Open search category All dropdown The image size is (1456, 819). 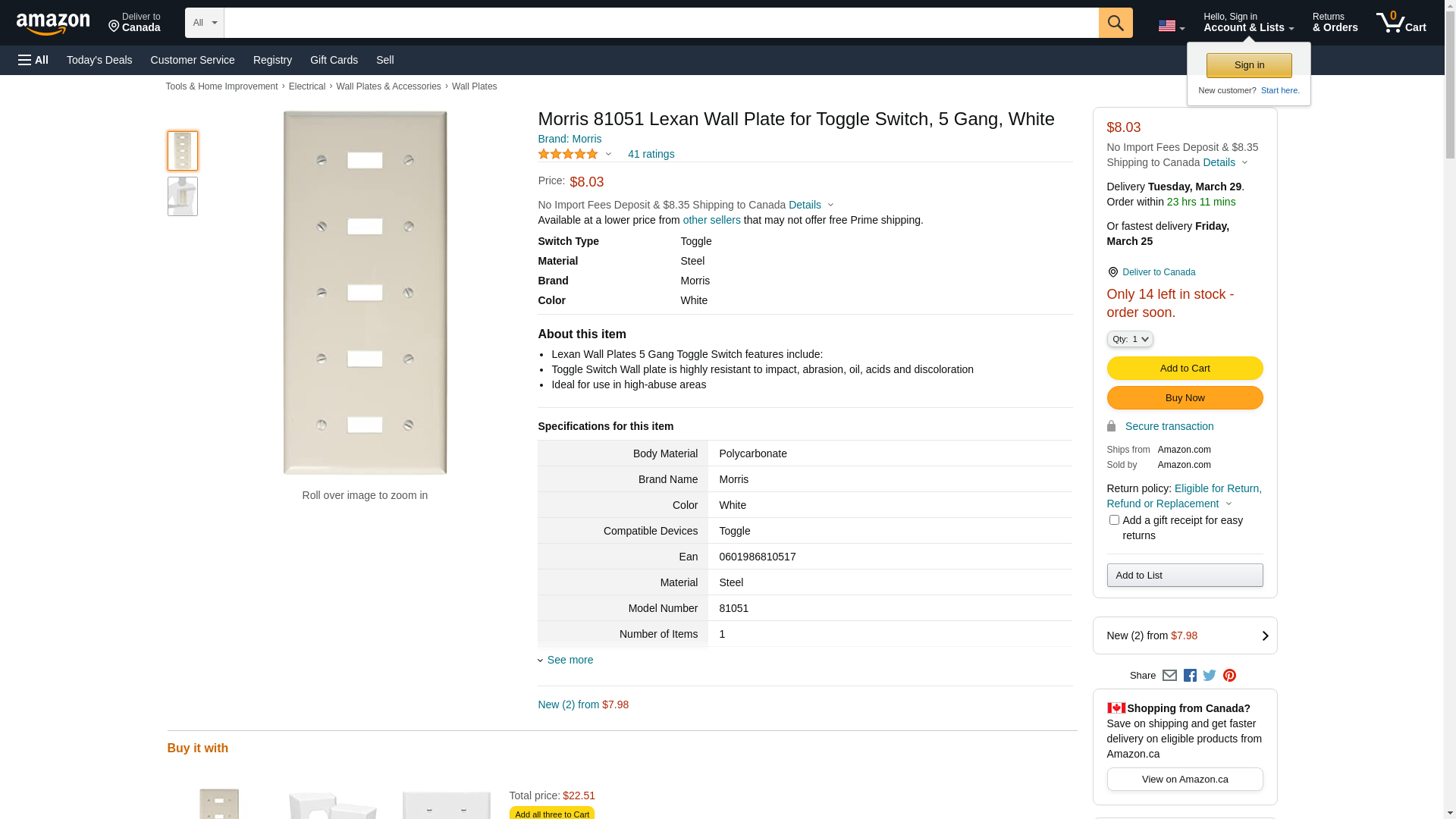(x=204, y=23)
